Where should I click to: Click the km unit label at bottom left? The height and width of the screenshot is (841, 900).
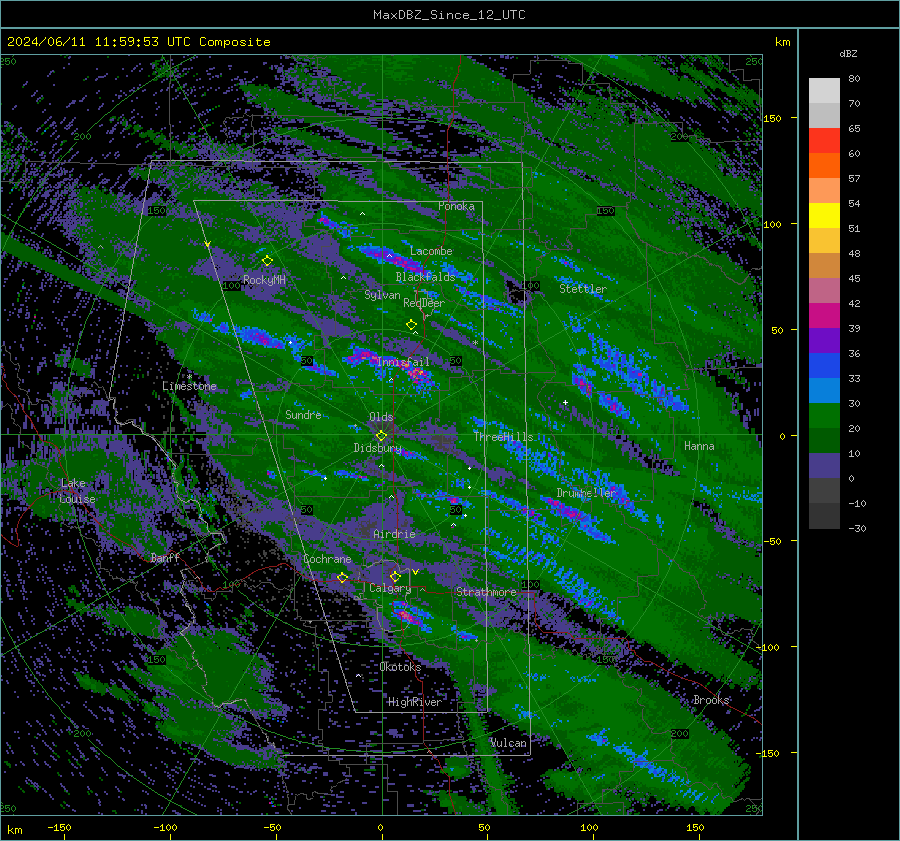(x=15, y=830)
